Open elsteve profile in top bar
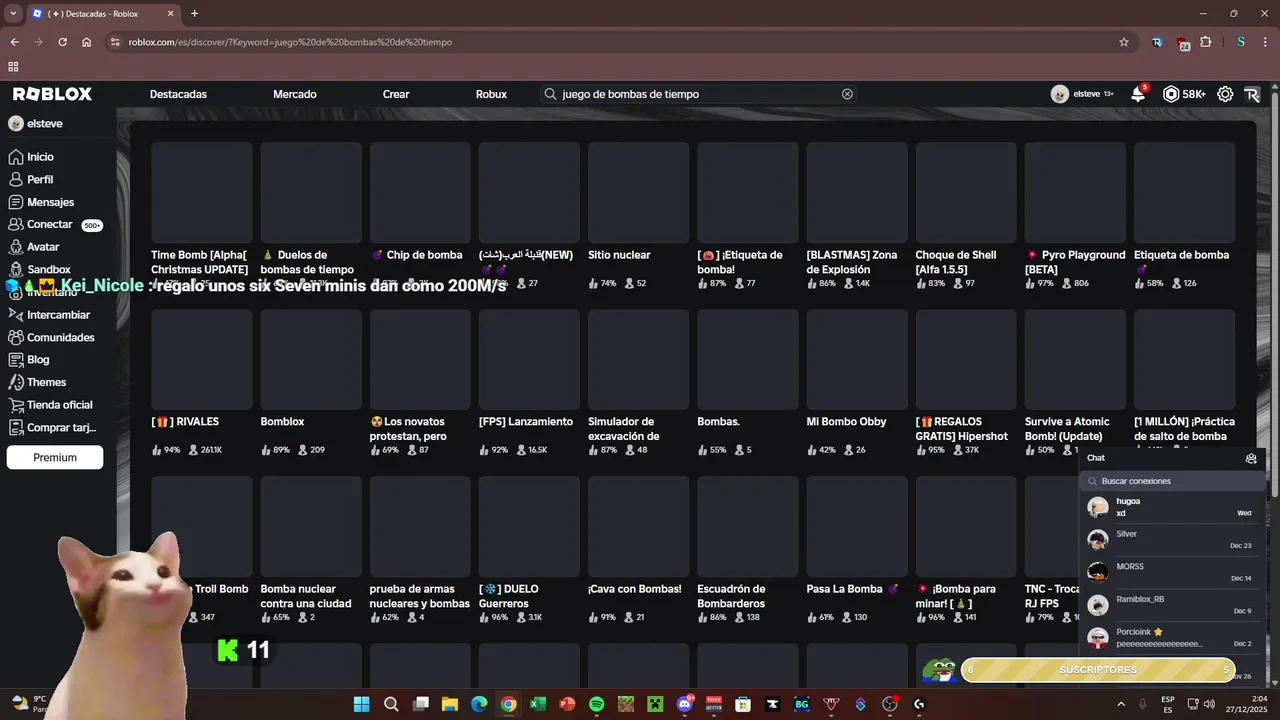The width and height of the screenshot is (1280, 720). [1082, 94]
